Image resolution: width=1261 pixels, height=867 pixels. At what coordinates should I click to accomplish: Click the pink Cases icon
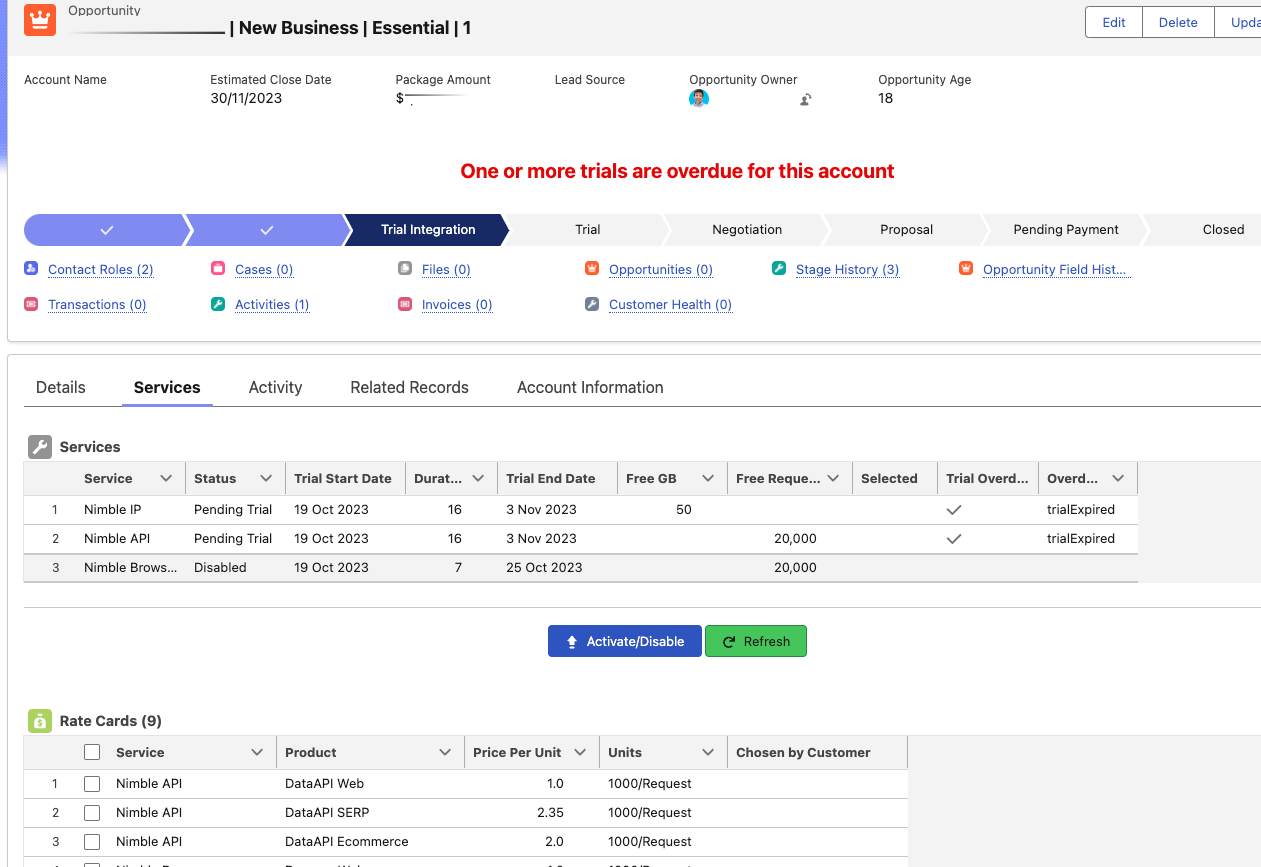[x=218, y=269]
